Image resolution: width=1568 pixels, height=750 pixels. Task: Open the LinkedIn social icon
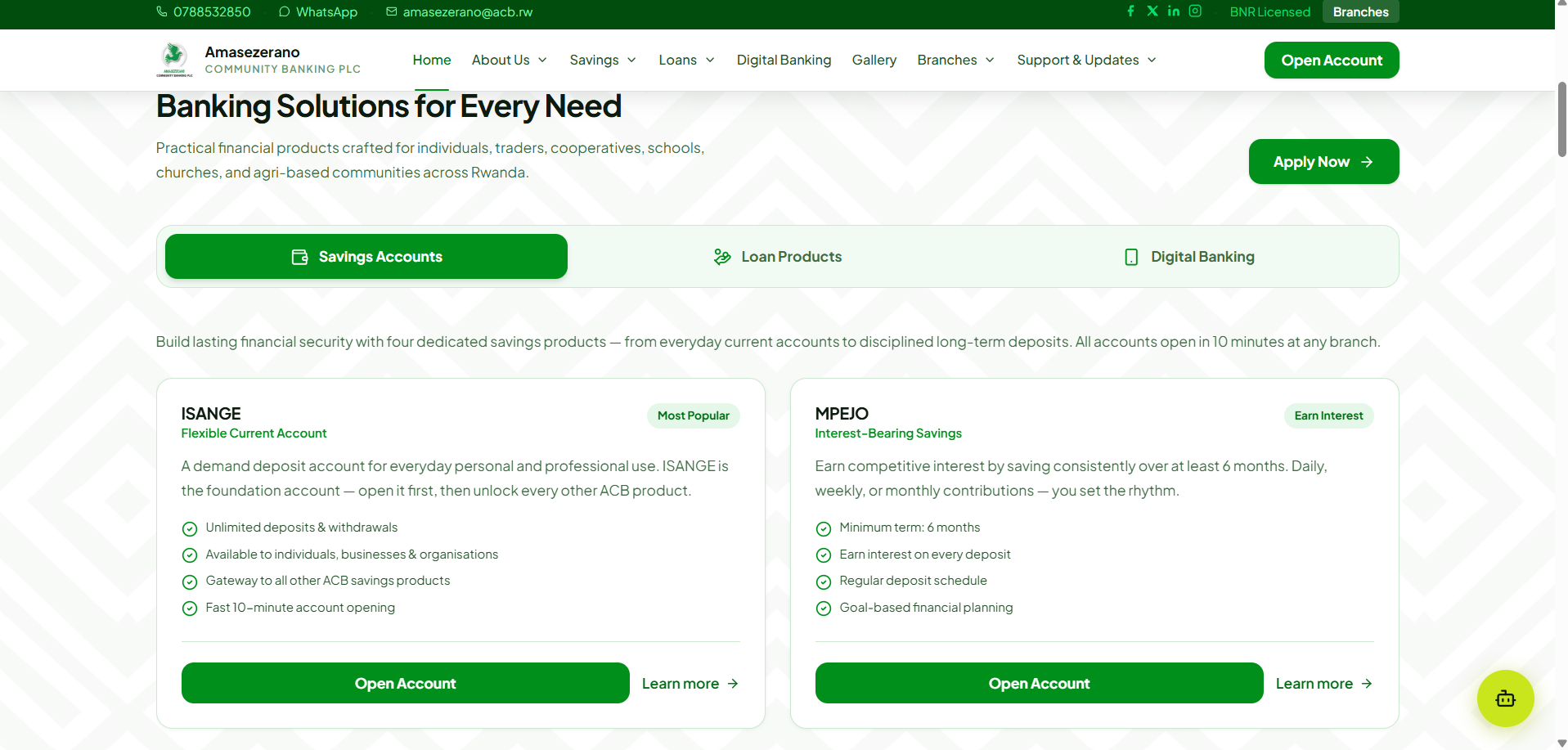[x=1174, y=11]
